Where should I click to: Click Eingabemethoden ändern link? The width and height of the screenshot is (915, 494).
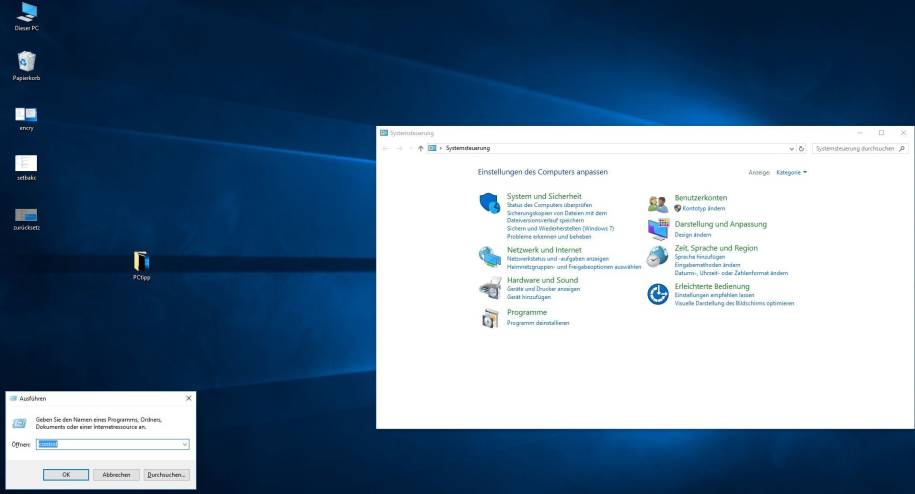tap(707, 265)
